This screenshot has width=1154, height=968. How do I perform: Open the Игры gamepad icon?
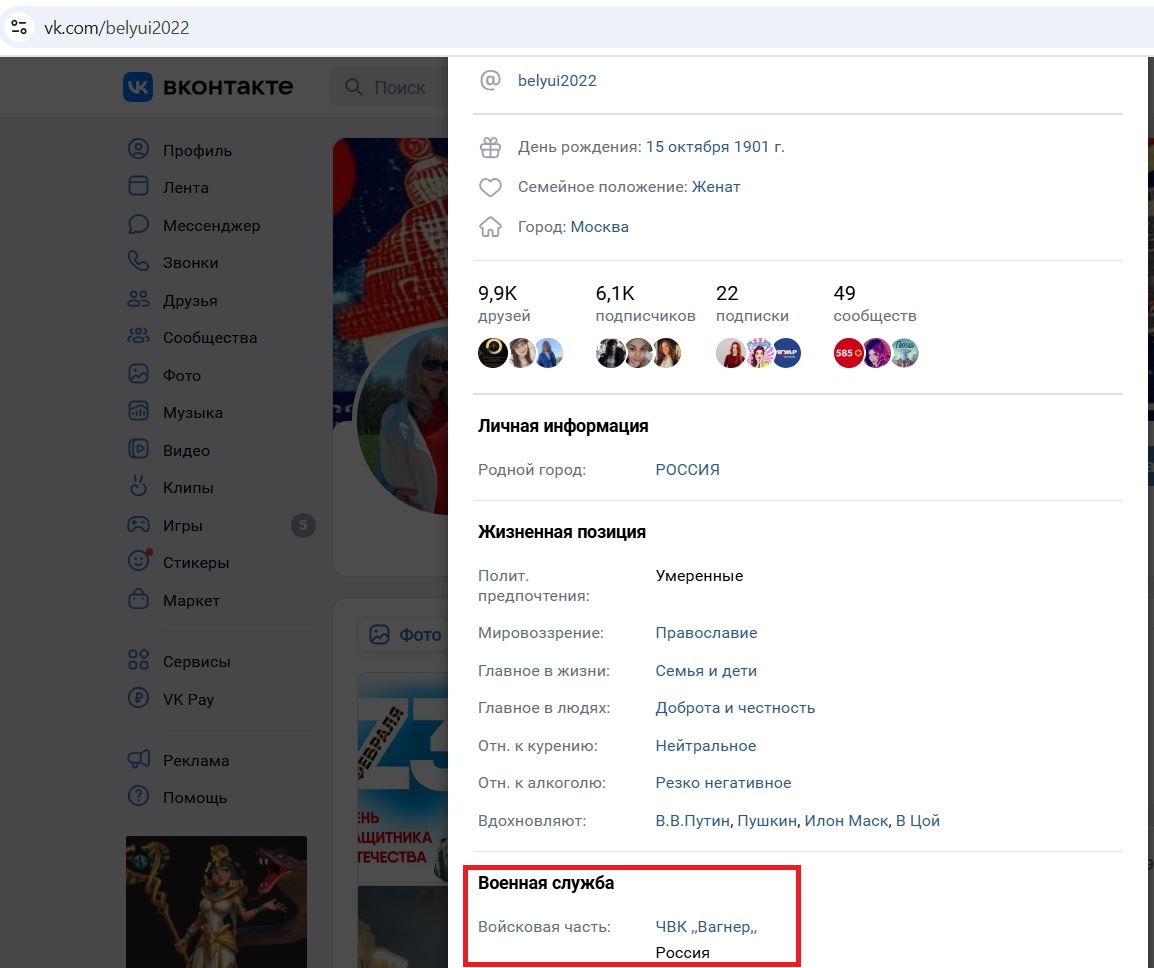(138, 525)
